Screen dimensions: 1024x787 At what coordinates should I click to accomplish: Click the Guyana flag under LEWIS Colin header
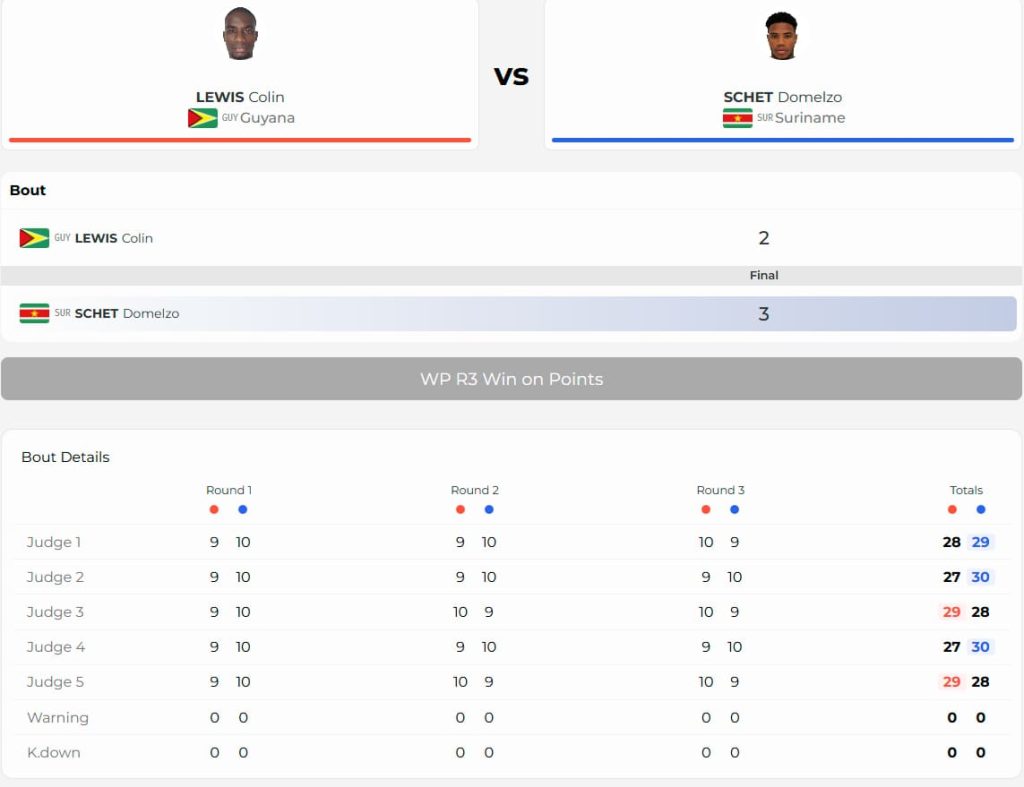(x=202, y=118)
